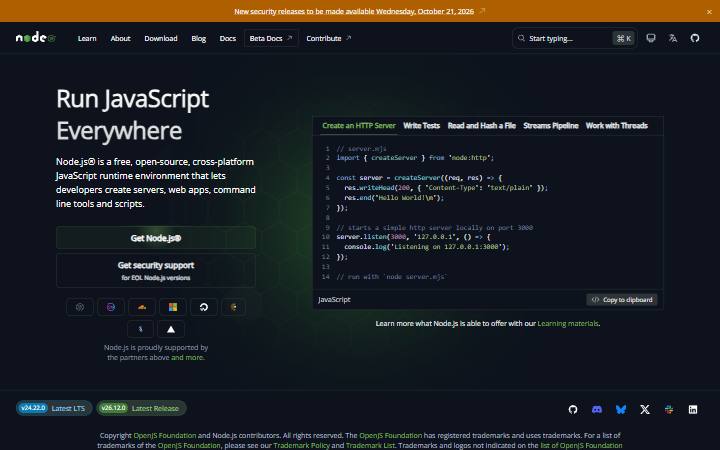Click the 'Run JavaScript Everywhere' heading
The height and width of the screenshot is (450, 720).
click(132, 115)
